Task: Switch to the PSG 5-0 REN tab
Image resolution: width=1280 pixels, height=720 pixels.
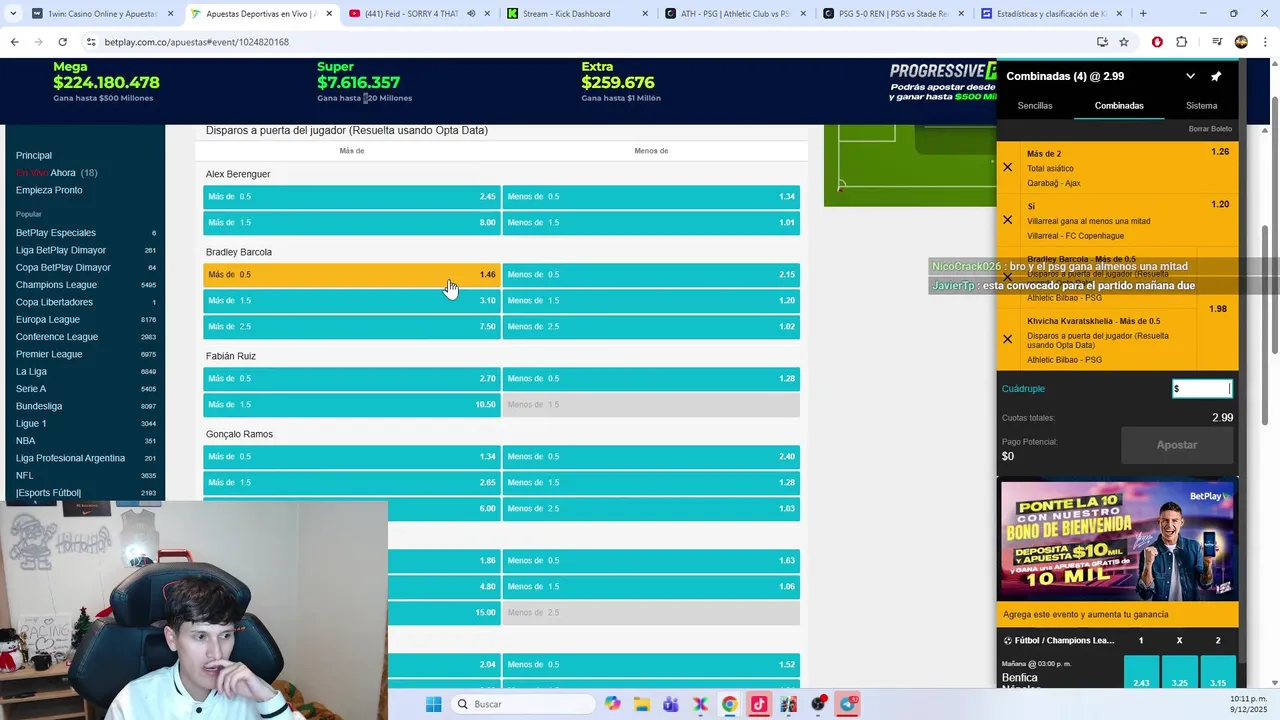Action: [896, 14]
